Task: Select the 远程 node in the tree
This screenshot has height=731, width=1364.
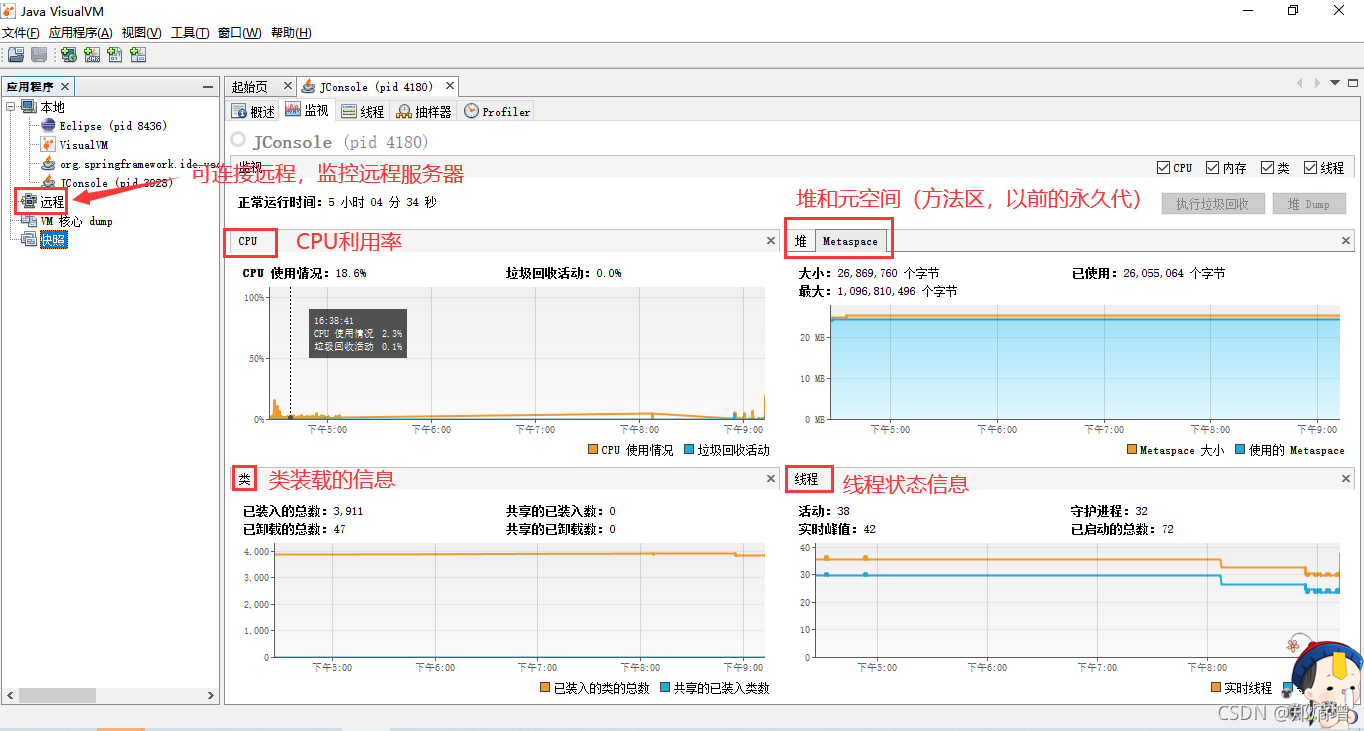Action: (x=52, y=202)
